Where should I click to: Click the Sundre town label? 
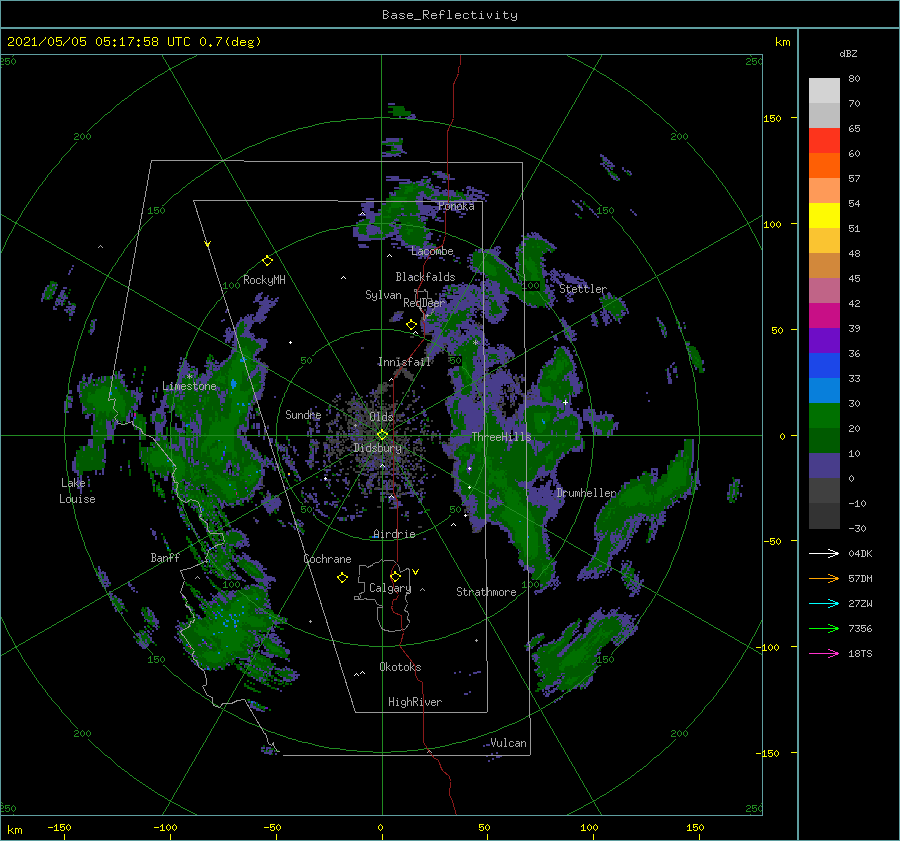tap(303, 414)
